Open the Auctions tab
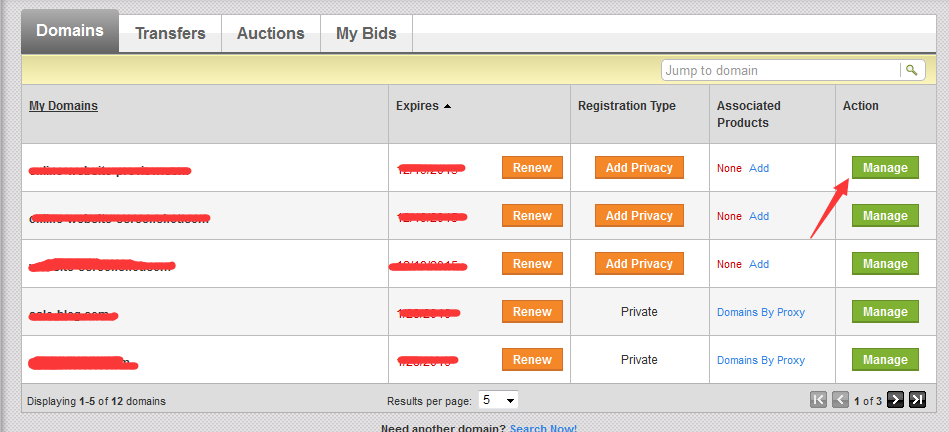 [271, 33]
